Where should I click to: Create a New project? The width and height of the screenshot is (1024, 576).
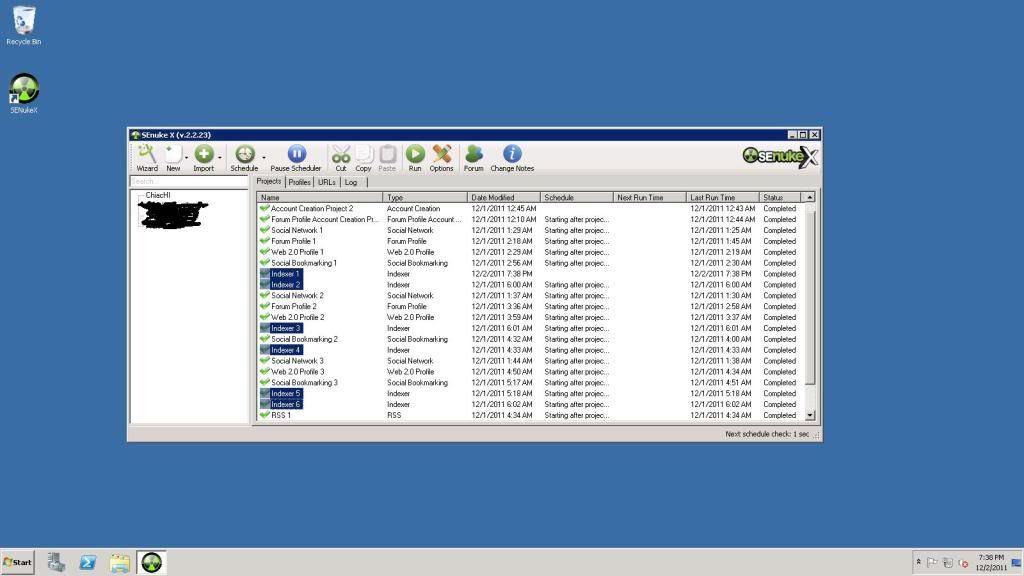click(x=172, y=158)
